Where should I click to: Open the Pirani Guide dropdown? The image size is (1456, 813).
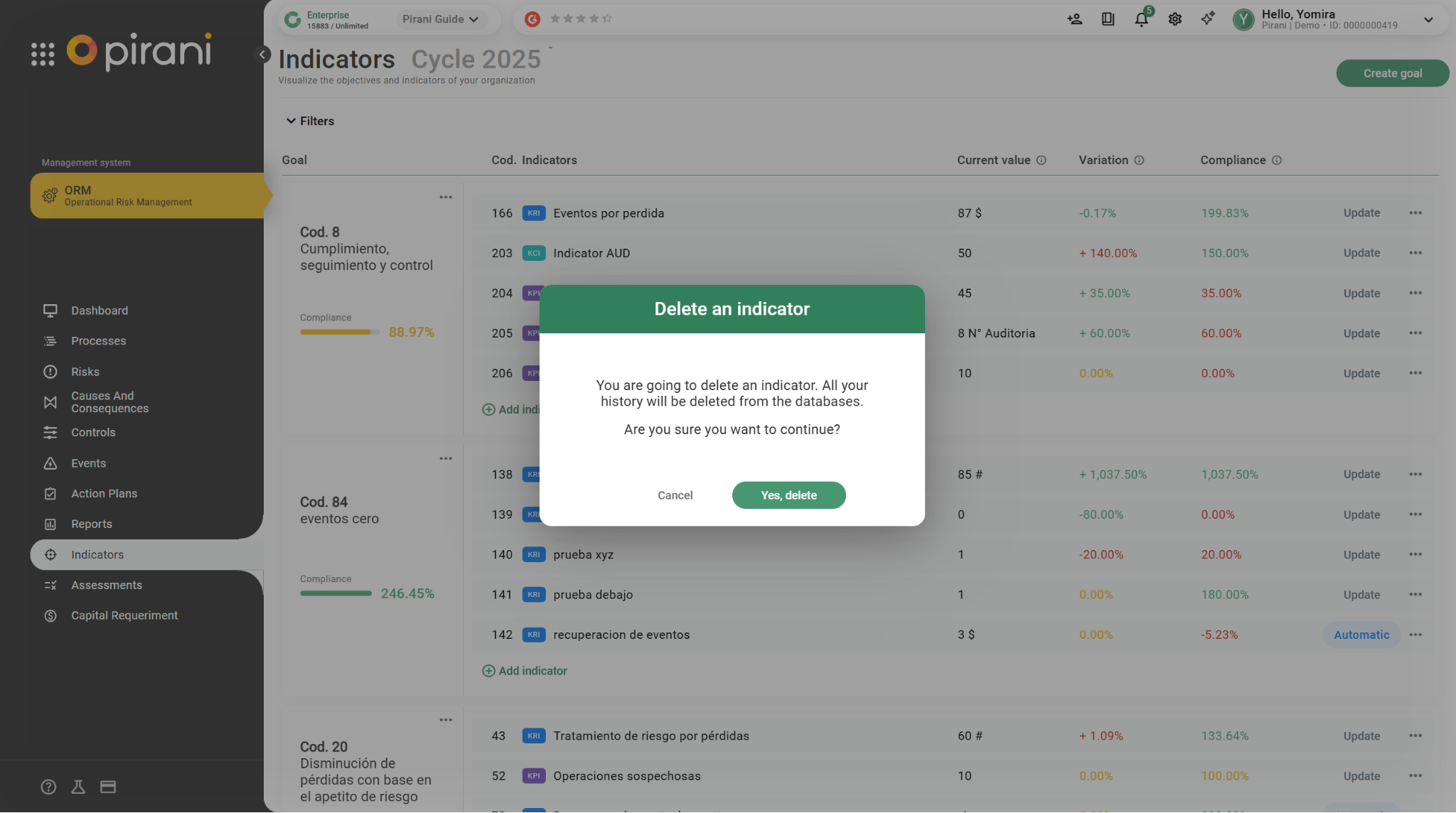click(440, 19)
